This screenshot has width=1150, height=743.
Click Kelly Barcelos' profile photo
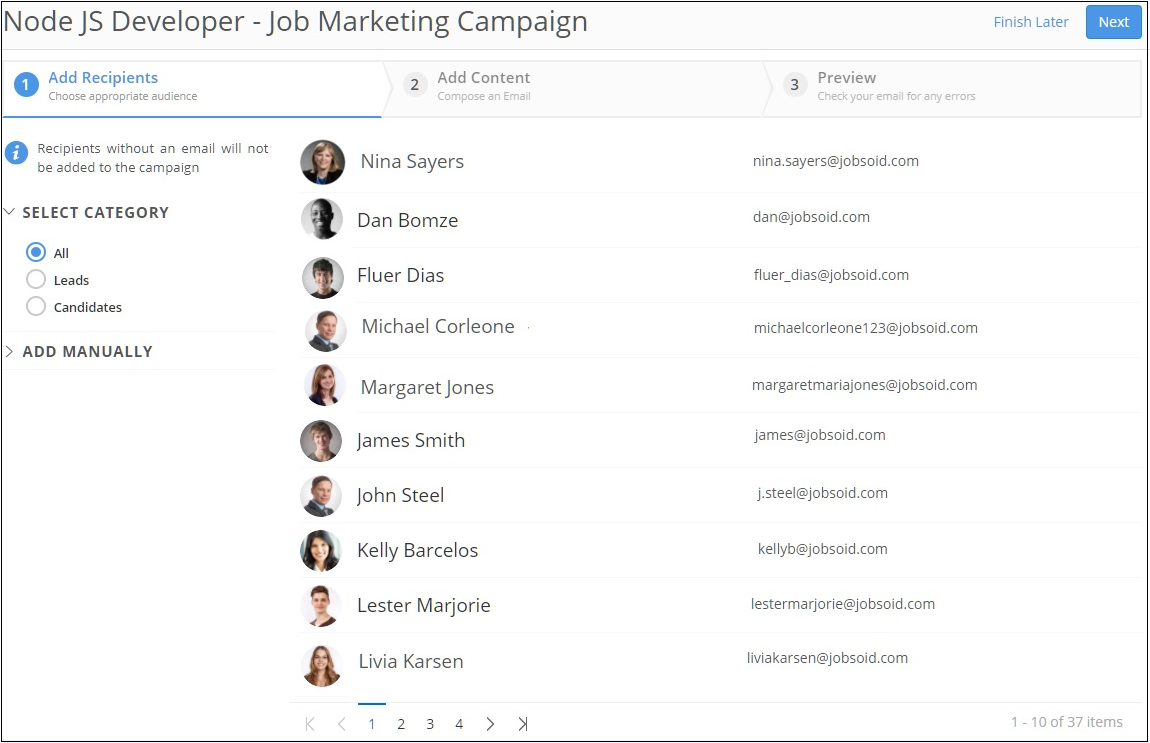[x=321, y=551]
